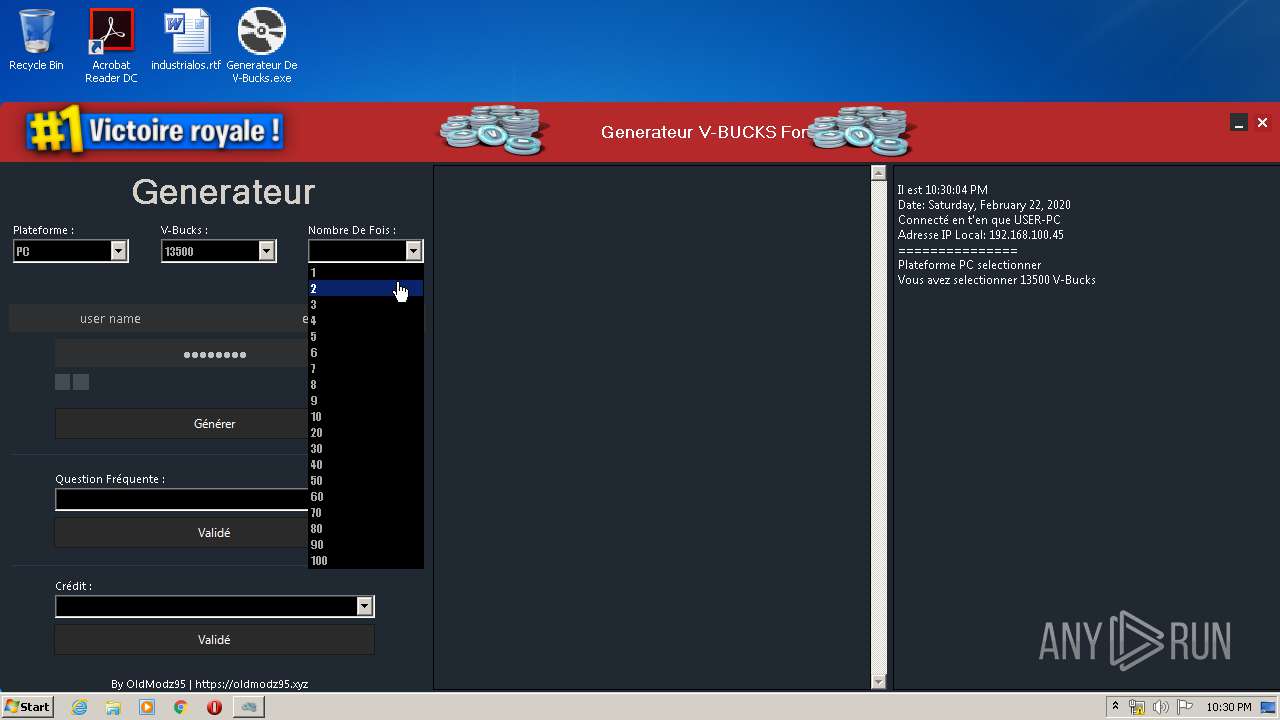Show hidden system tray icons
1280x720 pixels.
(x=1115, y=707)
